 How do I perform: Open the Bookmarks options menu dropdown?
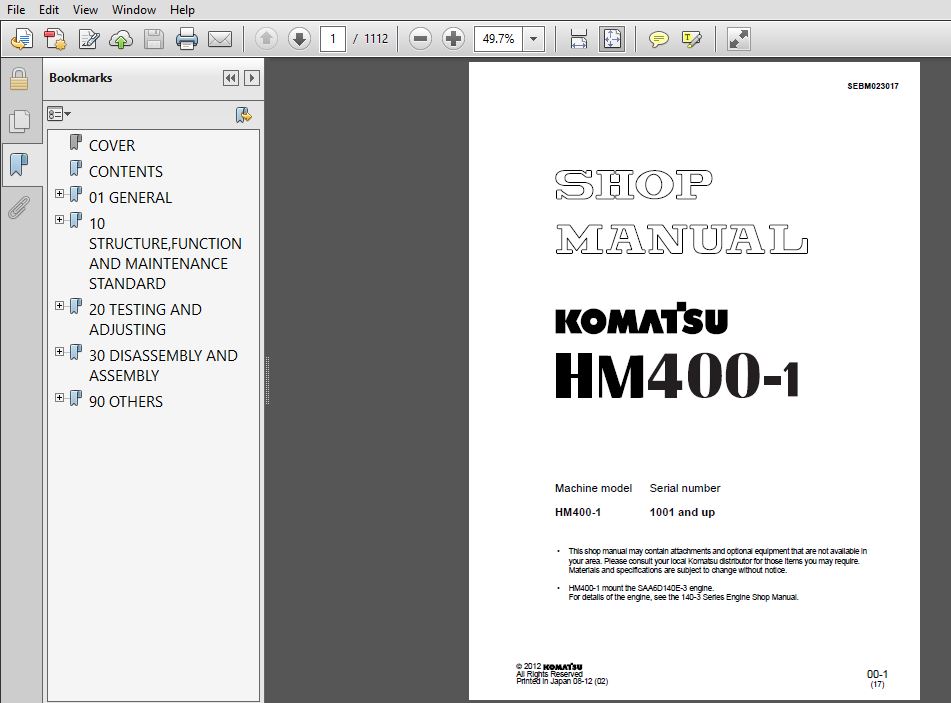click(59, 115)
